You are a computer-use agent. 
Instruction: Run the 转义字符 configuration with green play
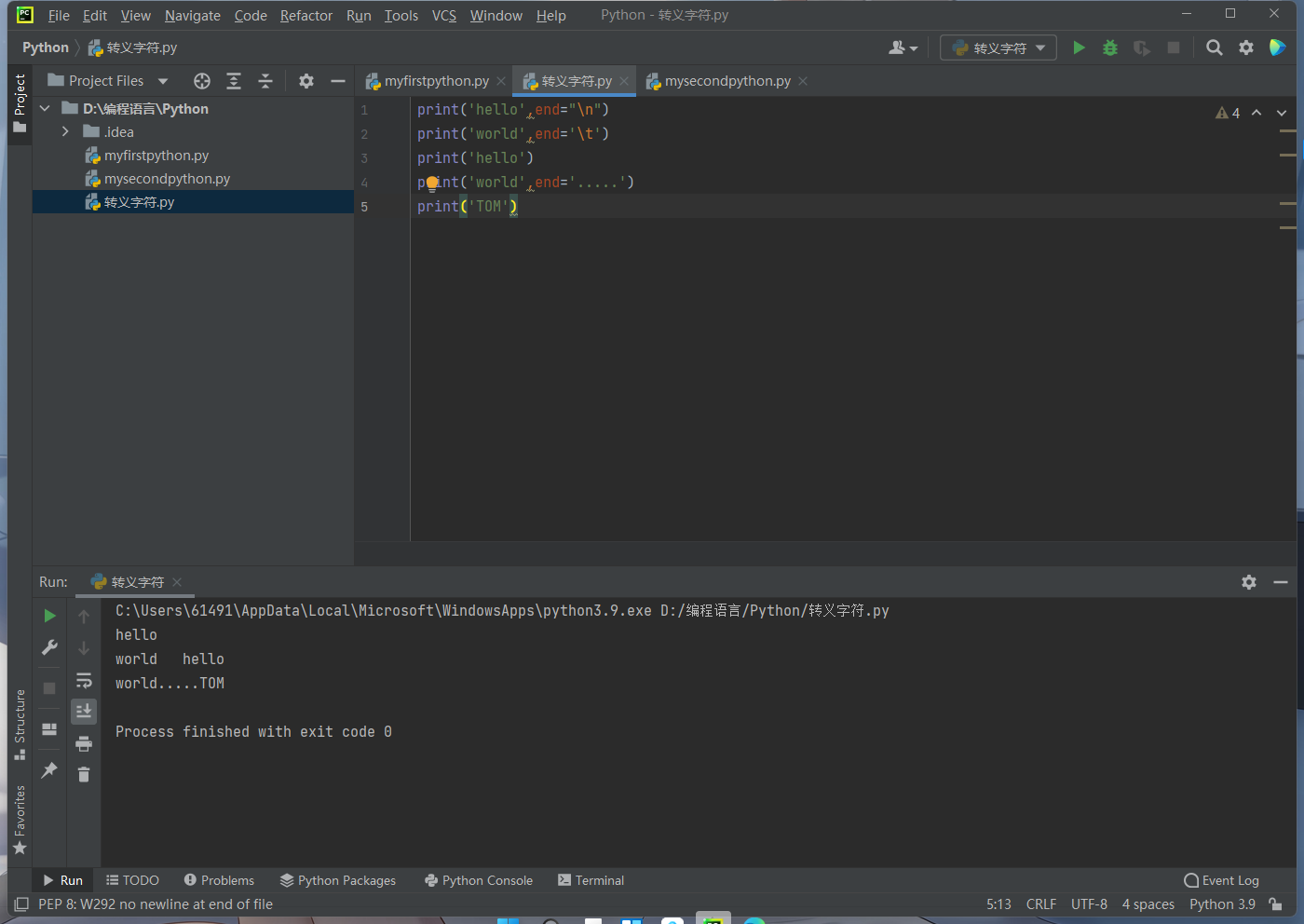pos(1079,48)
